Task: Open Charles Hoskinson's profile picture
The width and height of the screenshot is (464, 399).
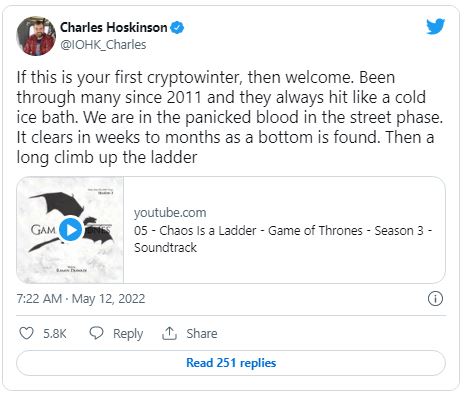Action: click(x=36, y=36)
